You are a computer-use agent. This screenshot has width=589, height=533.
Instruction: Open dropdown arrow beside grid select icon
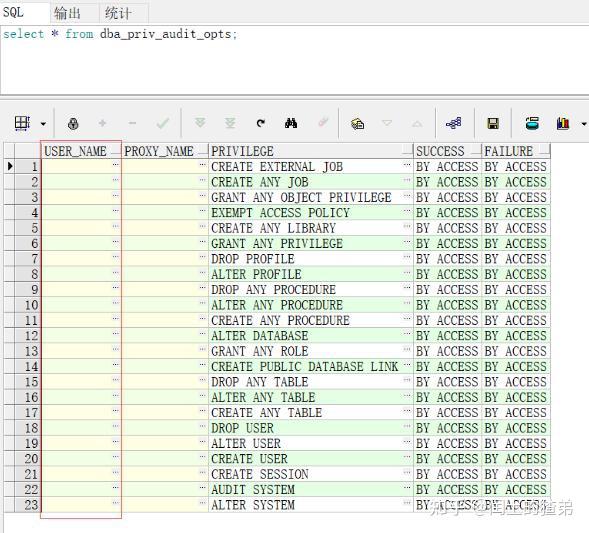pyautogui.click(x=43, y=124)
